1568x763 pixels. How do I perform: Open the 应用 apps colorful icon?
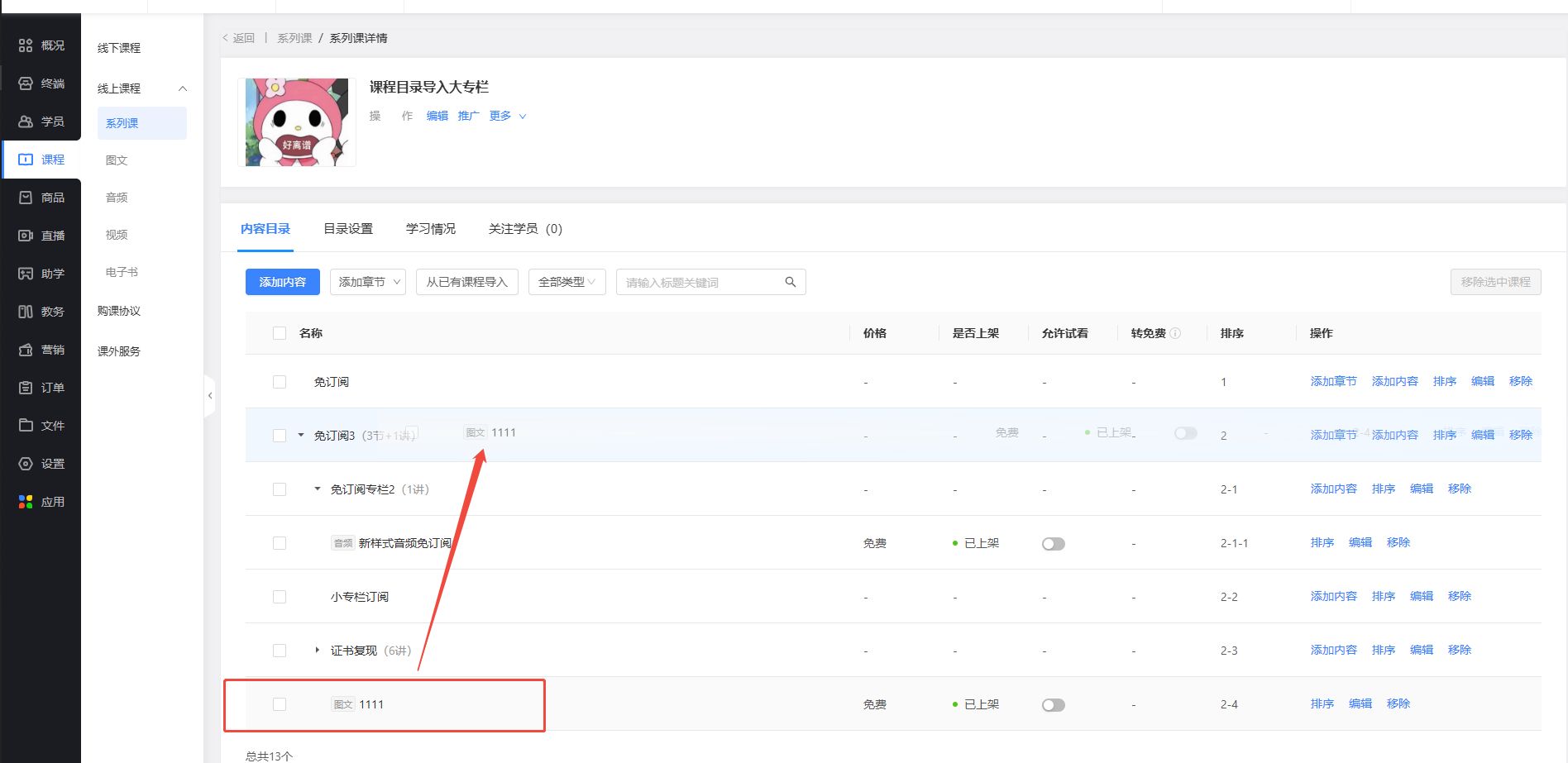(x=26, y=502)
